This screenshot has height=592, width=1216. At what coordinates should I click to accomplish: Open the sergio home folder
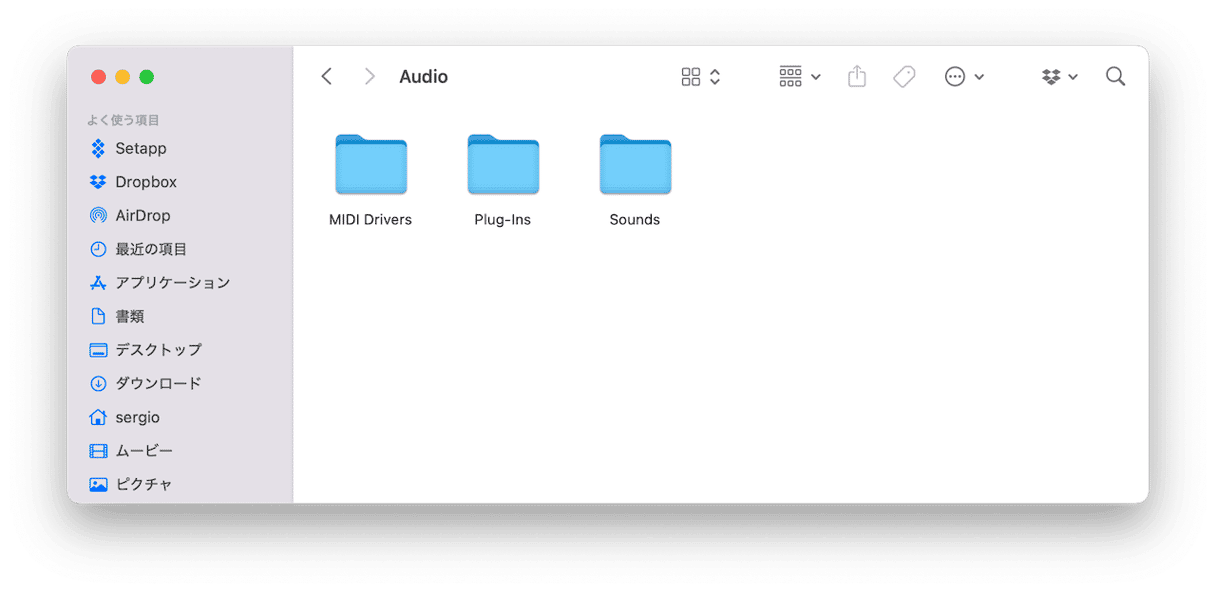coord(137,417)
